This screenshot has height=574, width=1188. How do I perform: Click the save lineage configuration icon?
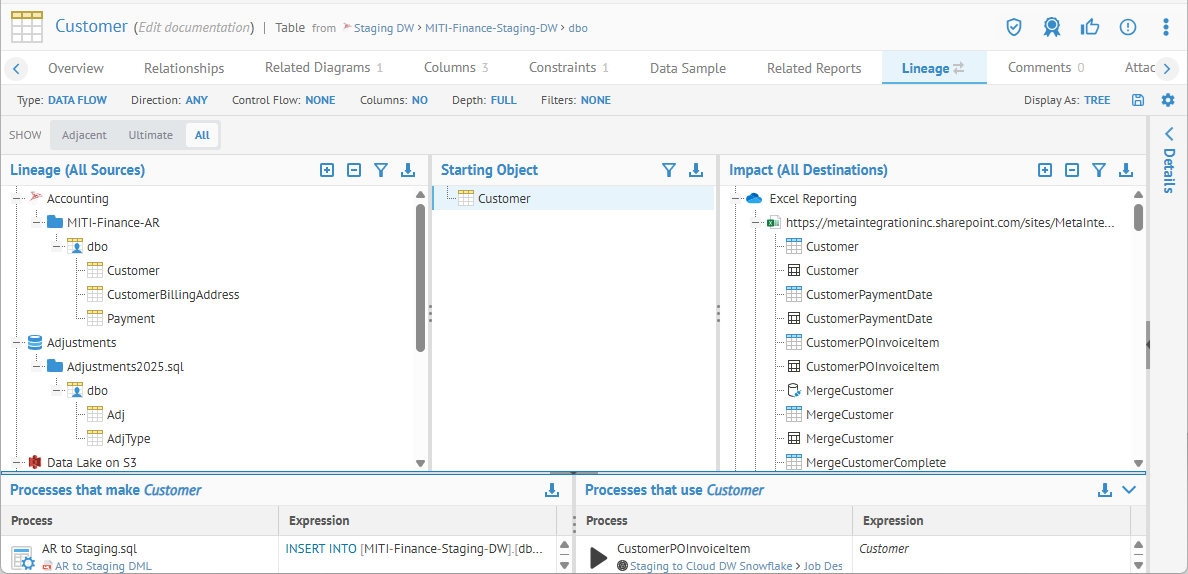point(1138,100)
